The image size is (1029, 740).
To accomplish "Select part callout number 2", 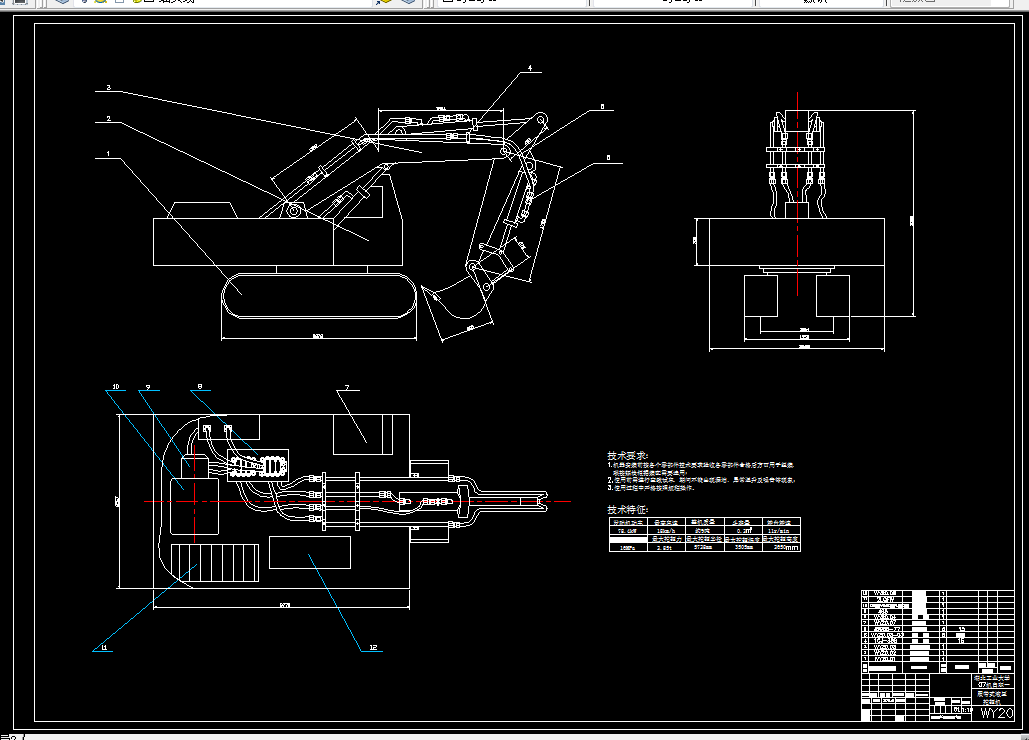I will tap(108, 119).
